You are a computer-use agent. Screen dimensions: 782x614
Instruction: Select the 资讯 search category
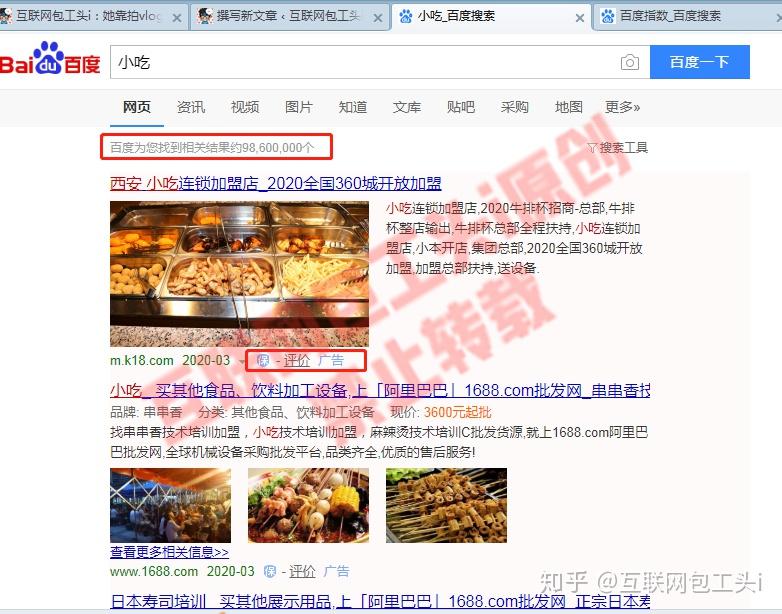click(x=191, y=107)
